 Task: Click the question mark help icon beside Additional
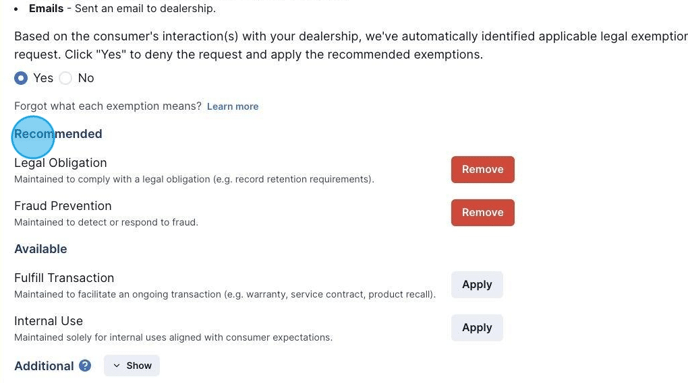pyautogui.click(x=85, y=365)
